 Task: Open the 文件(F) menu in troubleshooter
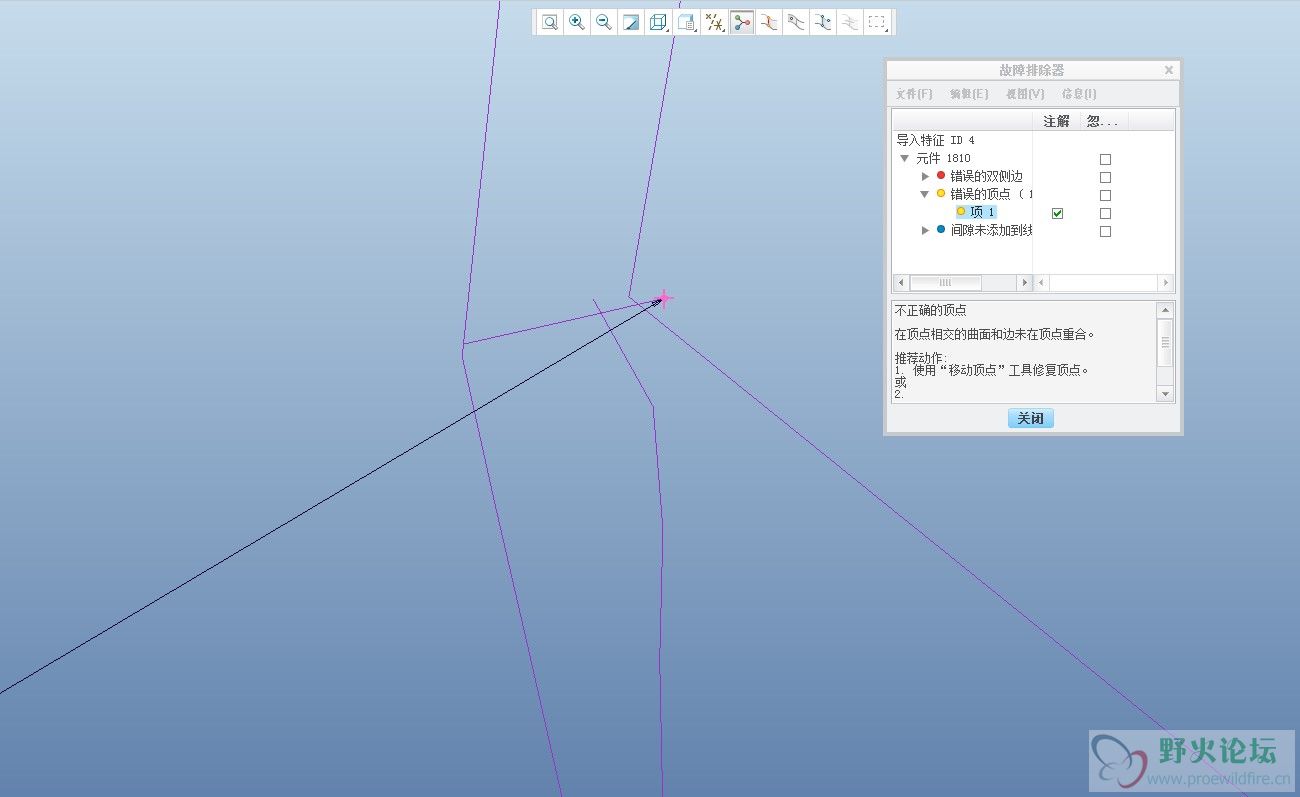click(x=913, y=94)
